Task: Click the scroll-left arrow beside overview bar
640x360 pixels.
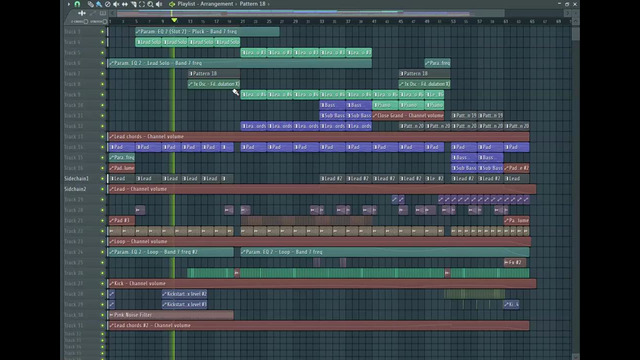Action: coord(112,13)
